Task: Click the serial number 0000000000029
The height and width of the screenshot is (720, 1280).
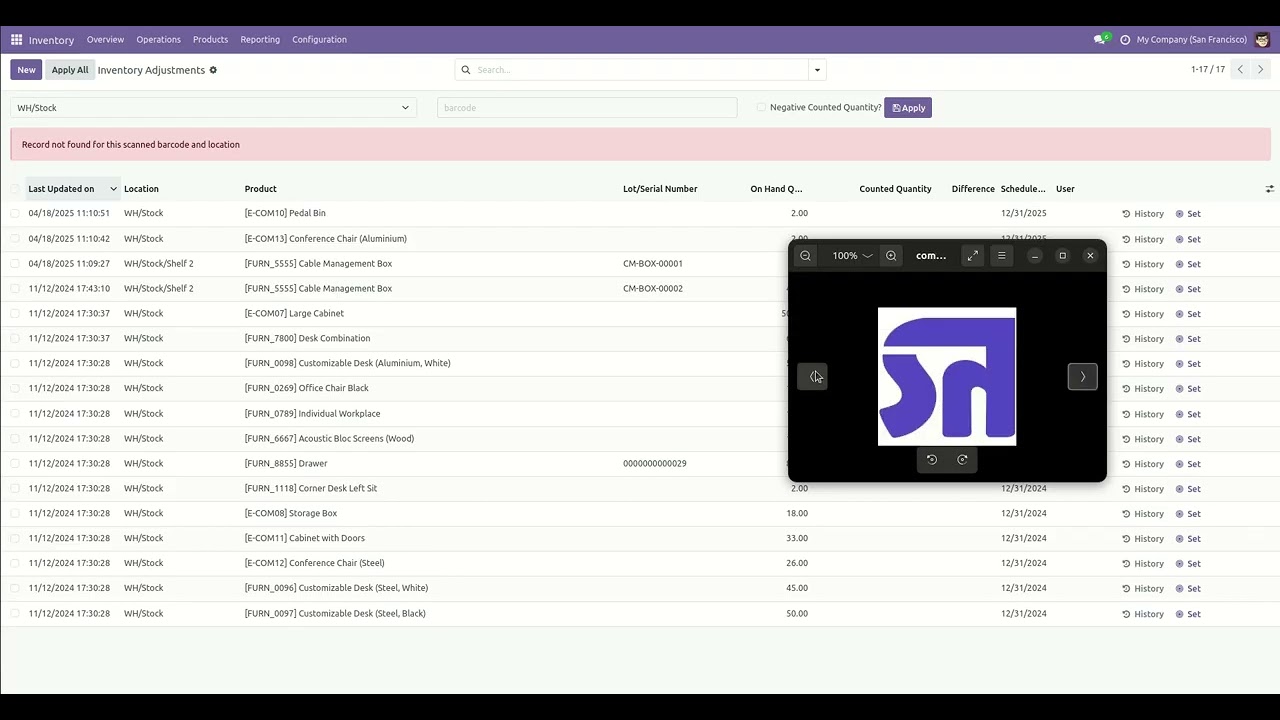Action: tap(655, 464)
